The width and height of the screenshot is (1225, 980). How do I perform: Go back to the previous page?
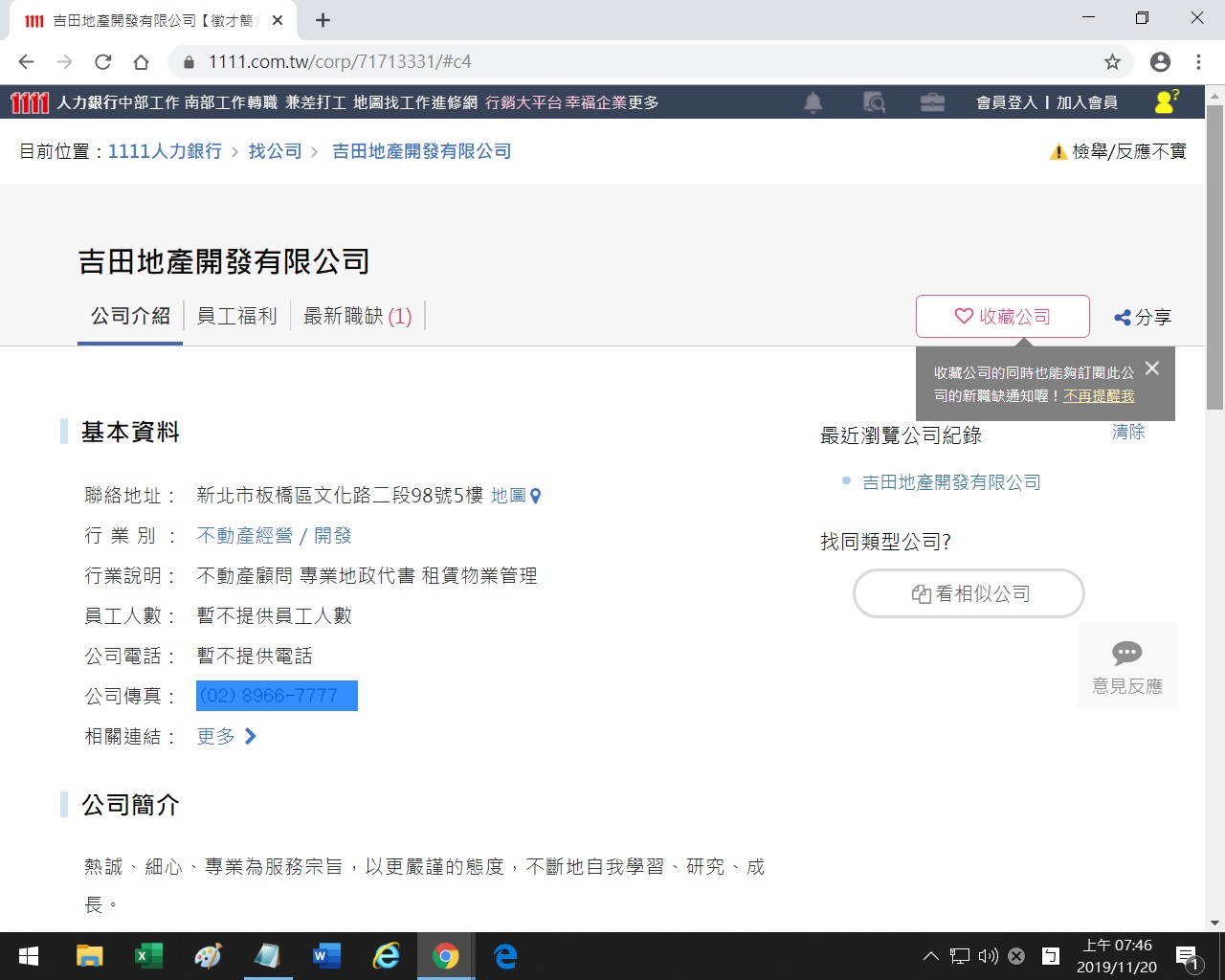click(27, 62)
